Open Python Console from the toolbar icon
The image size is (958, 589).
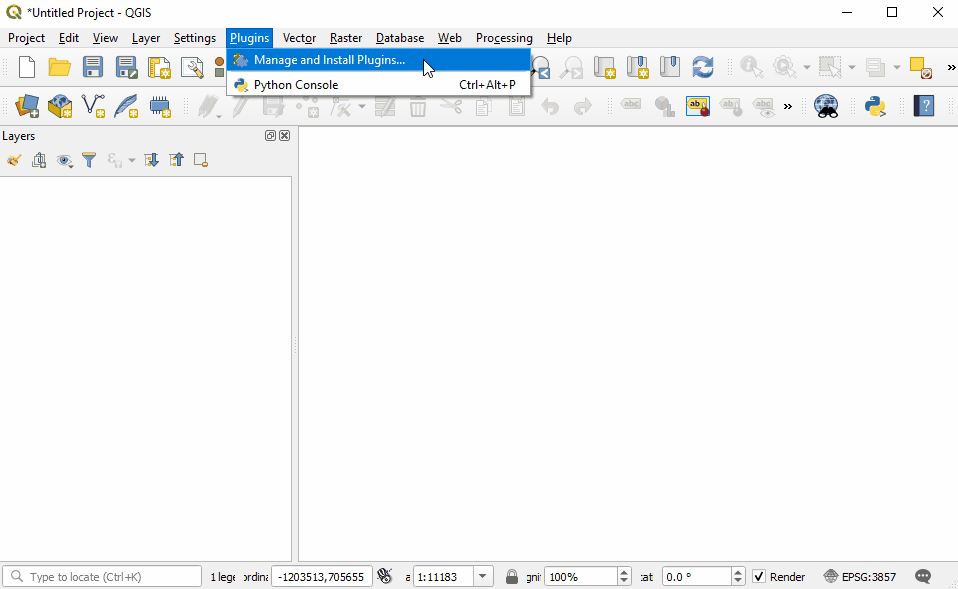[876, 106]
